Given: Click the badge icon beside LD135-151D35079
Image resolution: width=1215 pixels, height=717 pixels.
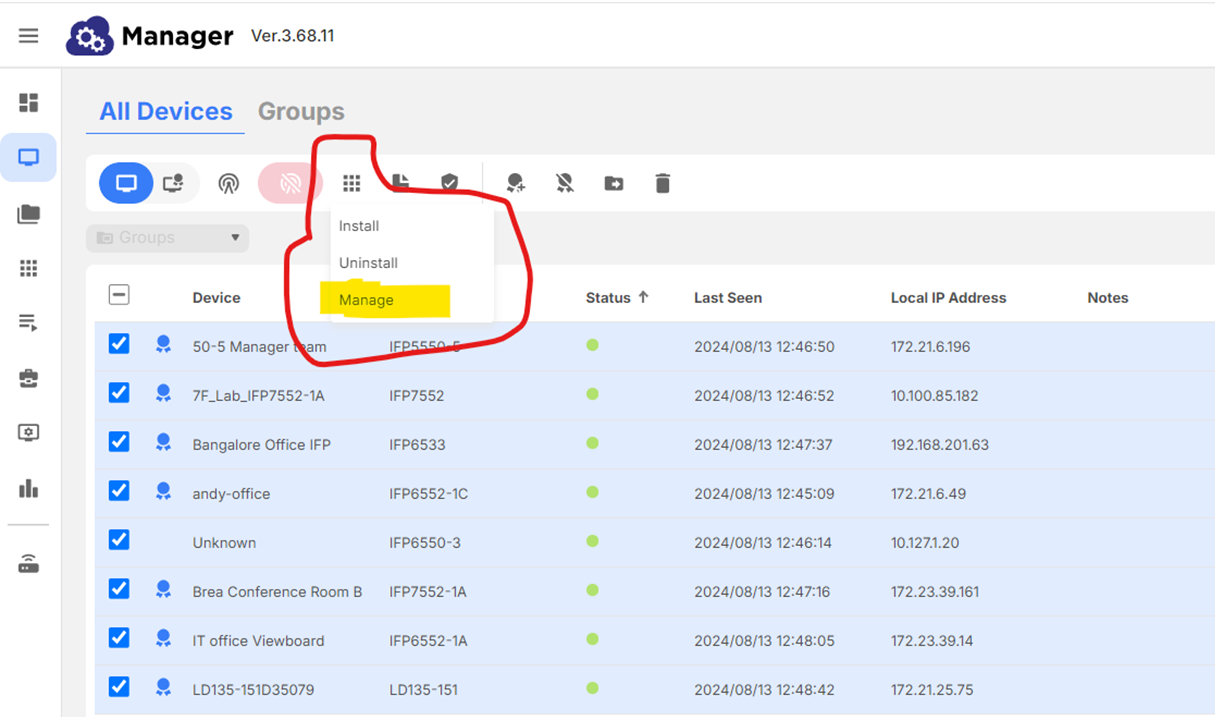Looking at the screenshot, I should click(x=164, y=688).
